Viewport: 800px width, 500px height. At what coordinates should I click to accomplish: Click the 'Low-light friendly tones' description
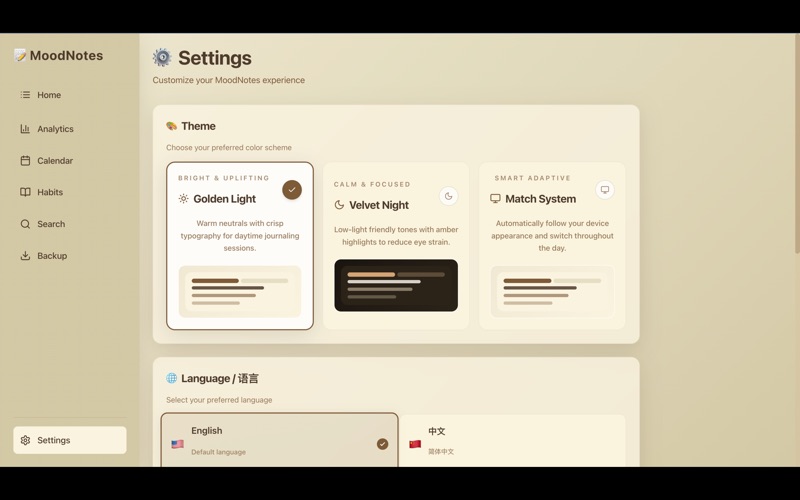pos(396,236)
